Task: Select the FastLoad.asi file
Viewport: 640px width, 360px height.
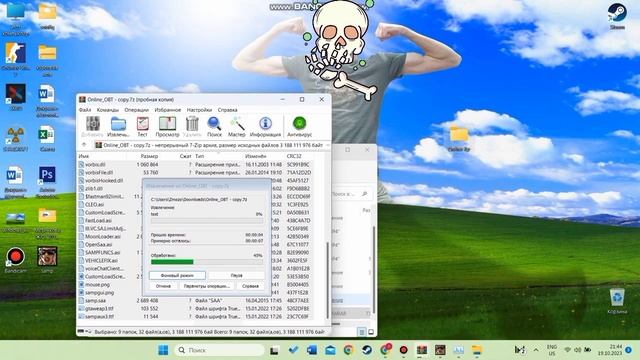Action: pyautogui.click(x=95, y=220)
